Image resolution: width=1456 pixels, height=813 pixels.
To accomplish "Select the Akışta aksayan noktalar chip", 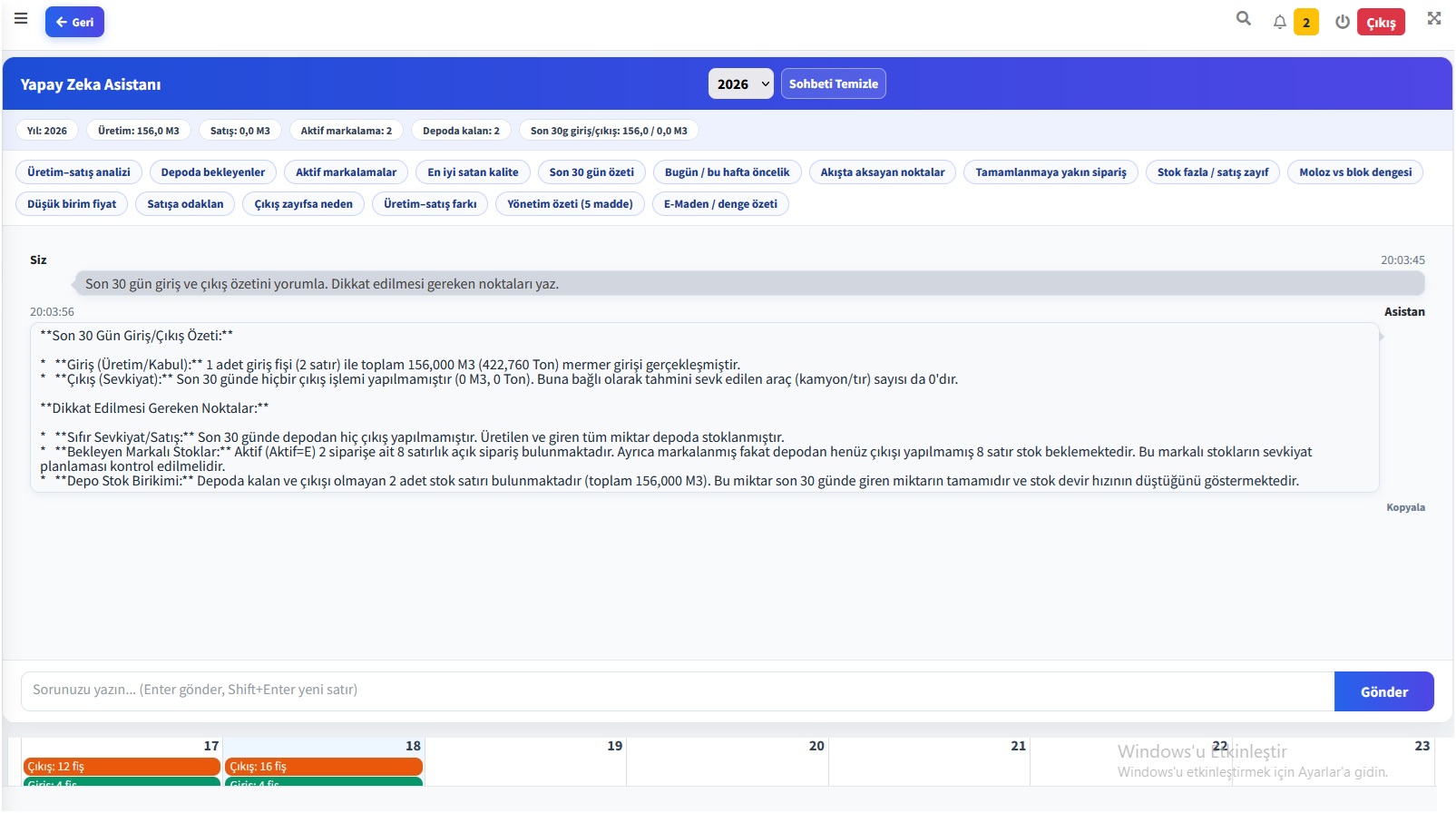I will coord(883,172).
